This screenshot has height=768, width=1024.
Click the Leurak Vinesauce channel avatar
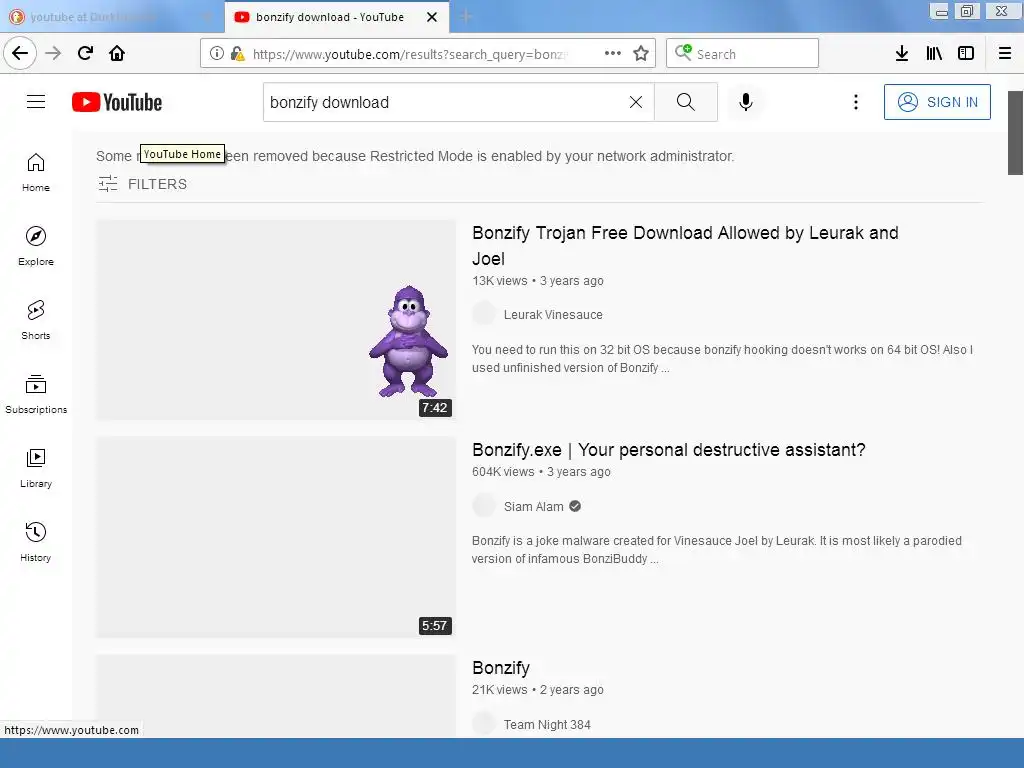click(x=484, y=313)
